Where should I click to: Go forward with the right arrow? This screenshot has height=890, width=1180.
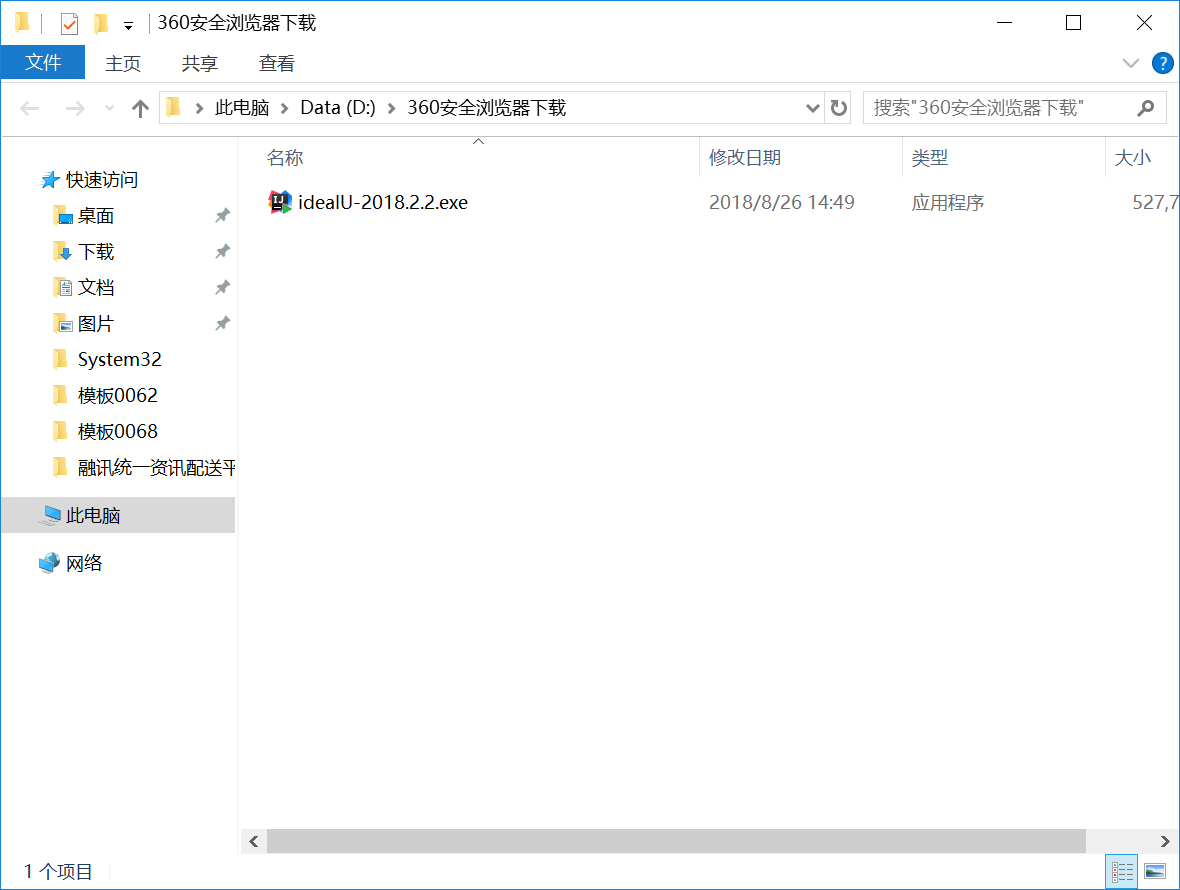[75, 109]
